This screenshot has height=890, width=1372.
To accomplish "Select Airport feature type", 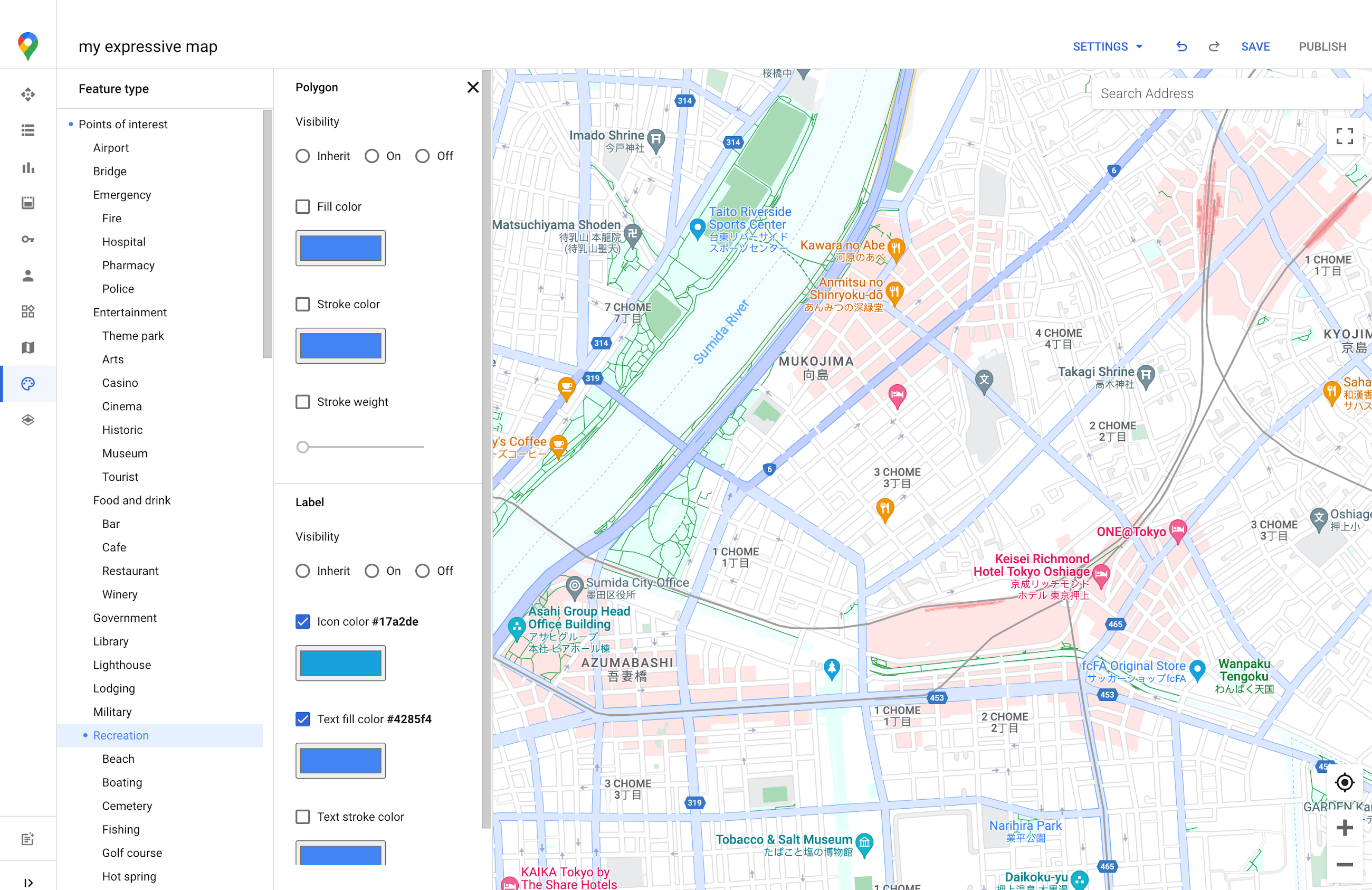I will tap(111, 148).
